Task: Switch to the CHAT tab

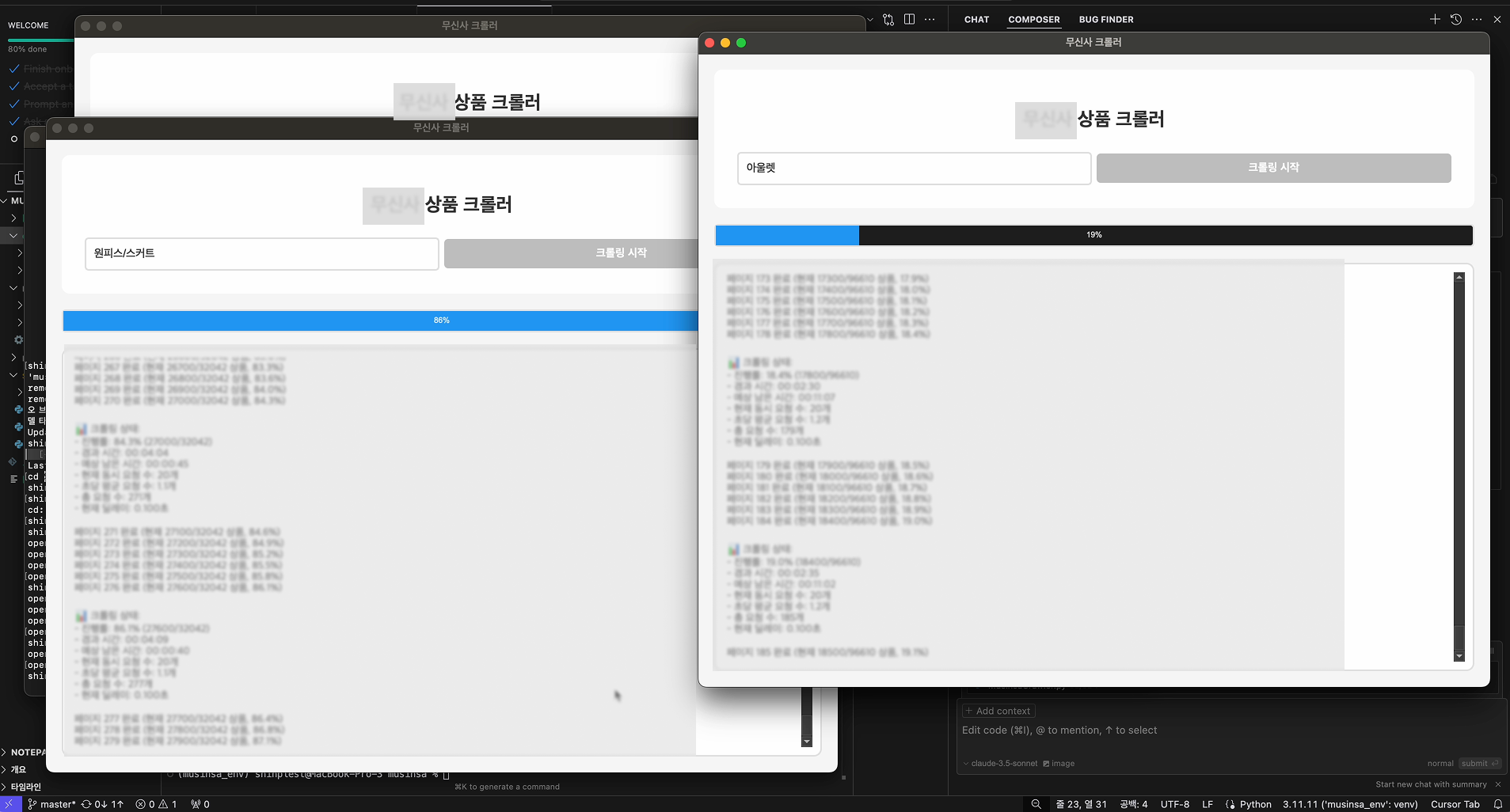Action: pyautogui.click(x=976, y=20)
